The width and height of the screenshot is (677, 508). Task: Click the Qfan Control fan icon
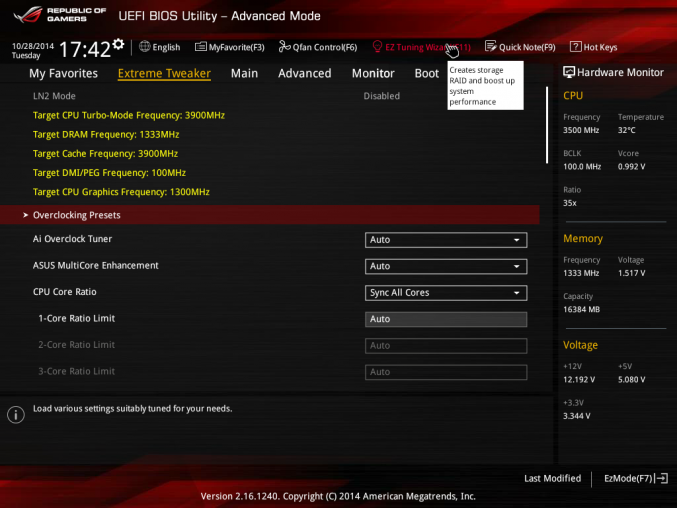click(284, 46)
